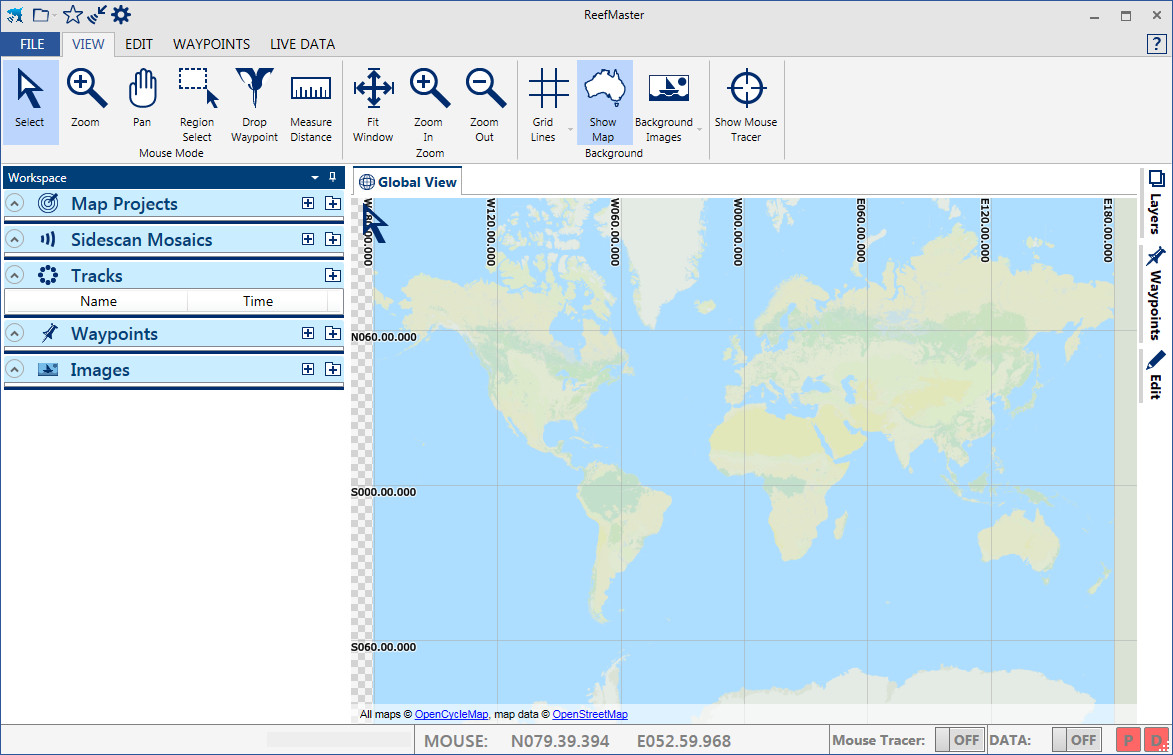Turn on the Mouse Tracer status switch

coord(959,740)
